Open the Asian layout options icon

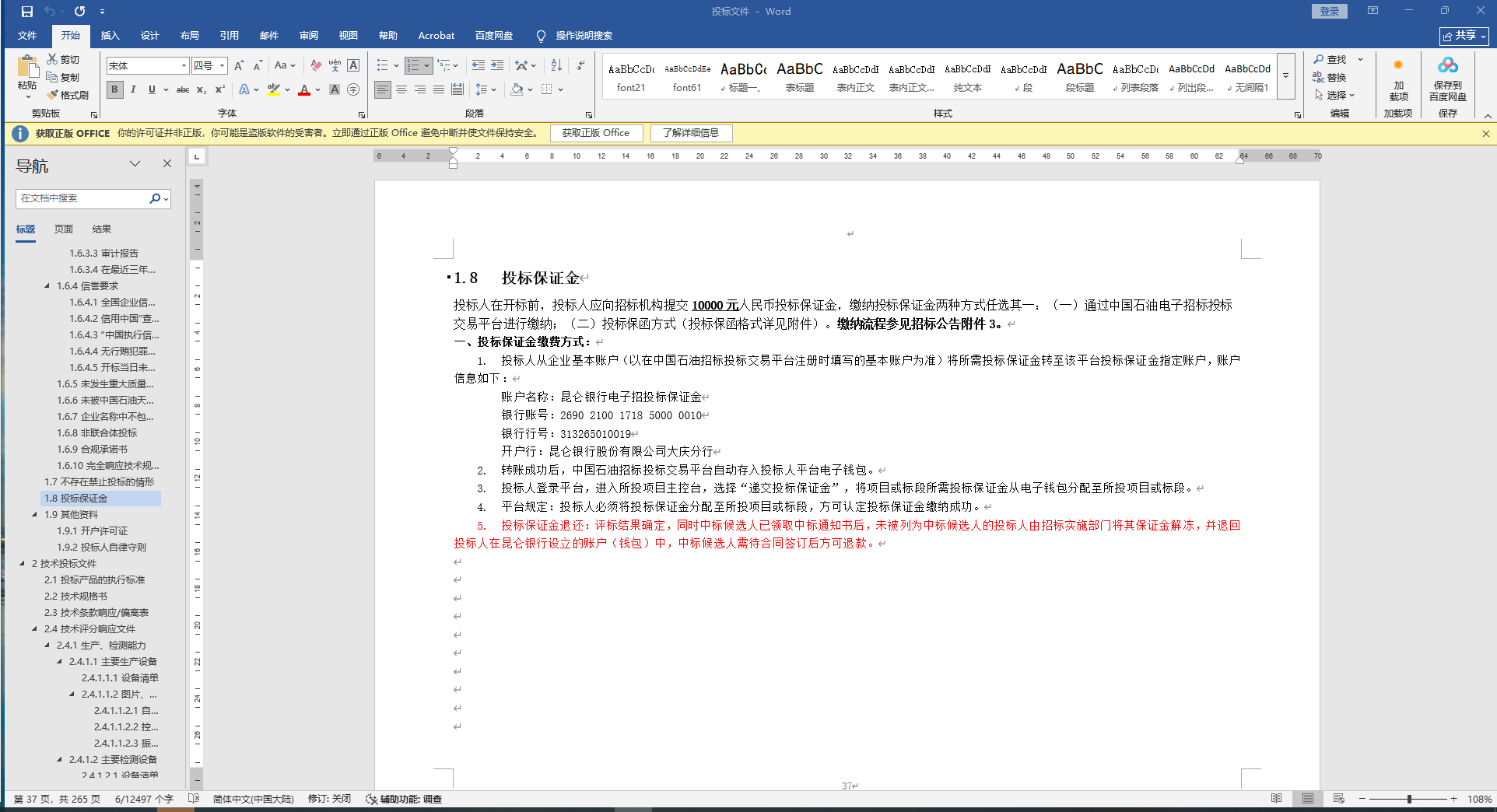tap(521, 65)
